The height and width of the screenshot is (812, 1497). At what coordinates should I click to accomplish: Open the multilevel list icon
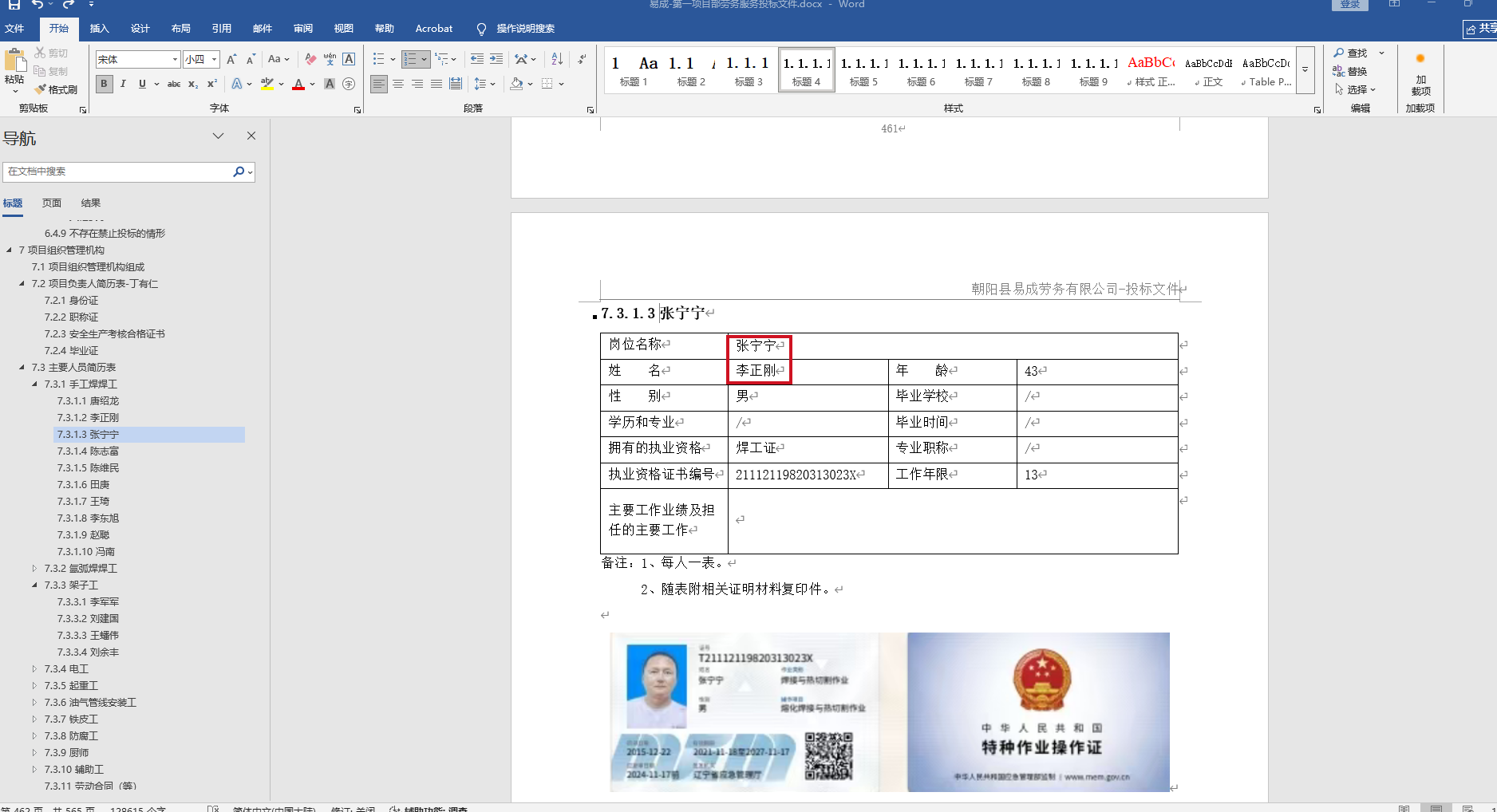(442, 59)
